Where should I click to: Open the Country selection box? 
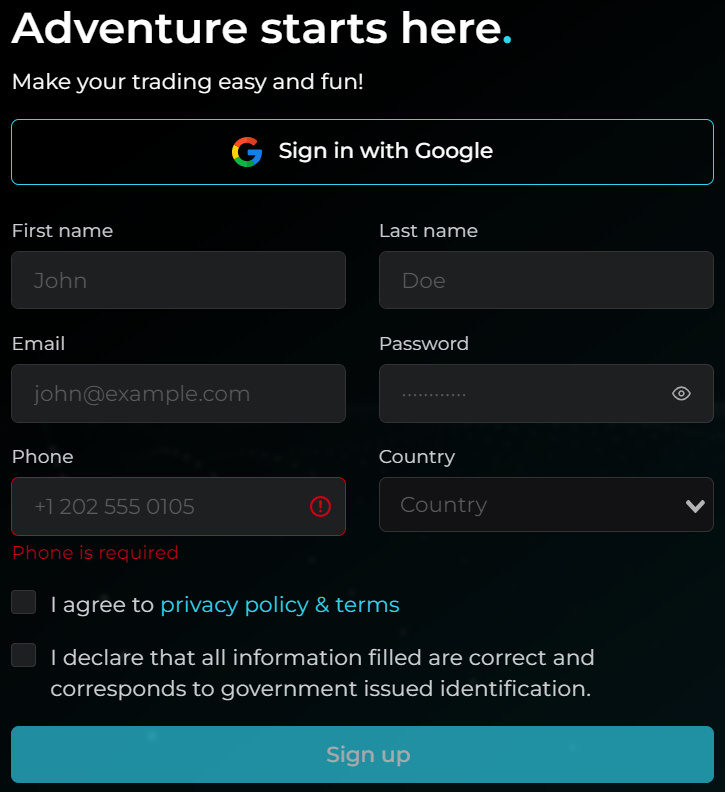click(530, 505)
